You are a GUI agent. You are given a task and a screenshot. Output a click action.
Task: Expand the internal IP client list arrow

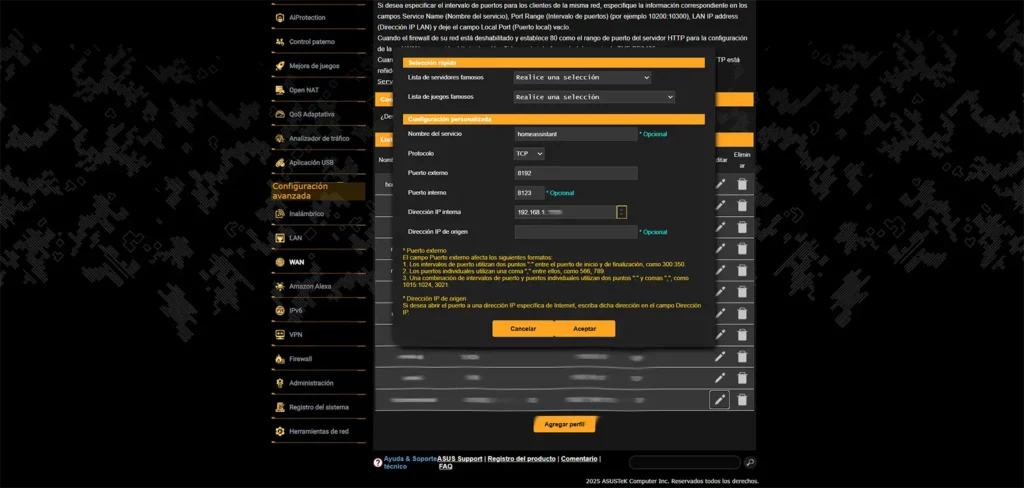[x=622, y=212]
